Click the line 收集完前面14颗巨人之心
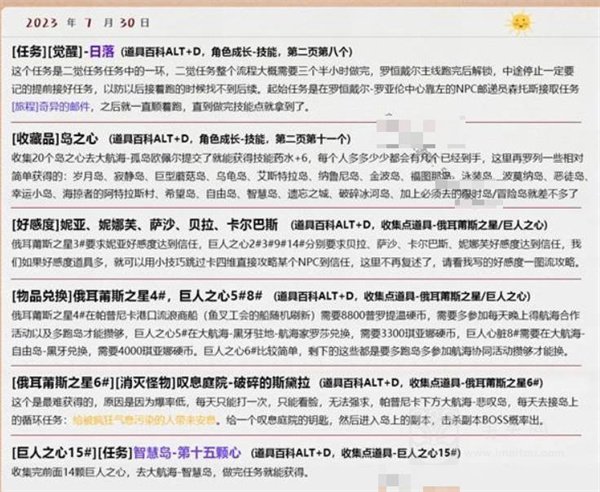 click(161, 472)
